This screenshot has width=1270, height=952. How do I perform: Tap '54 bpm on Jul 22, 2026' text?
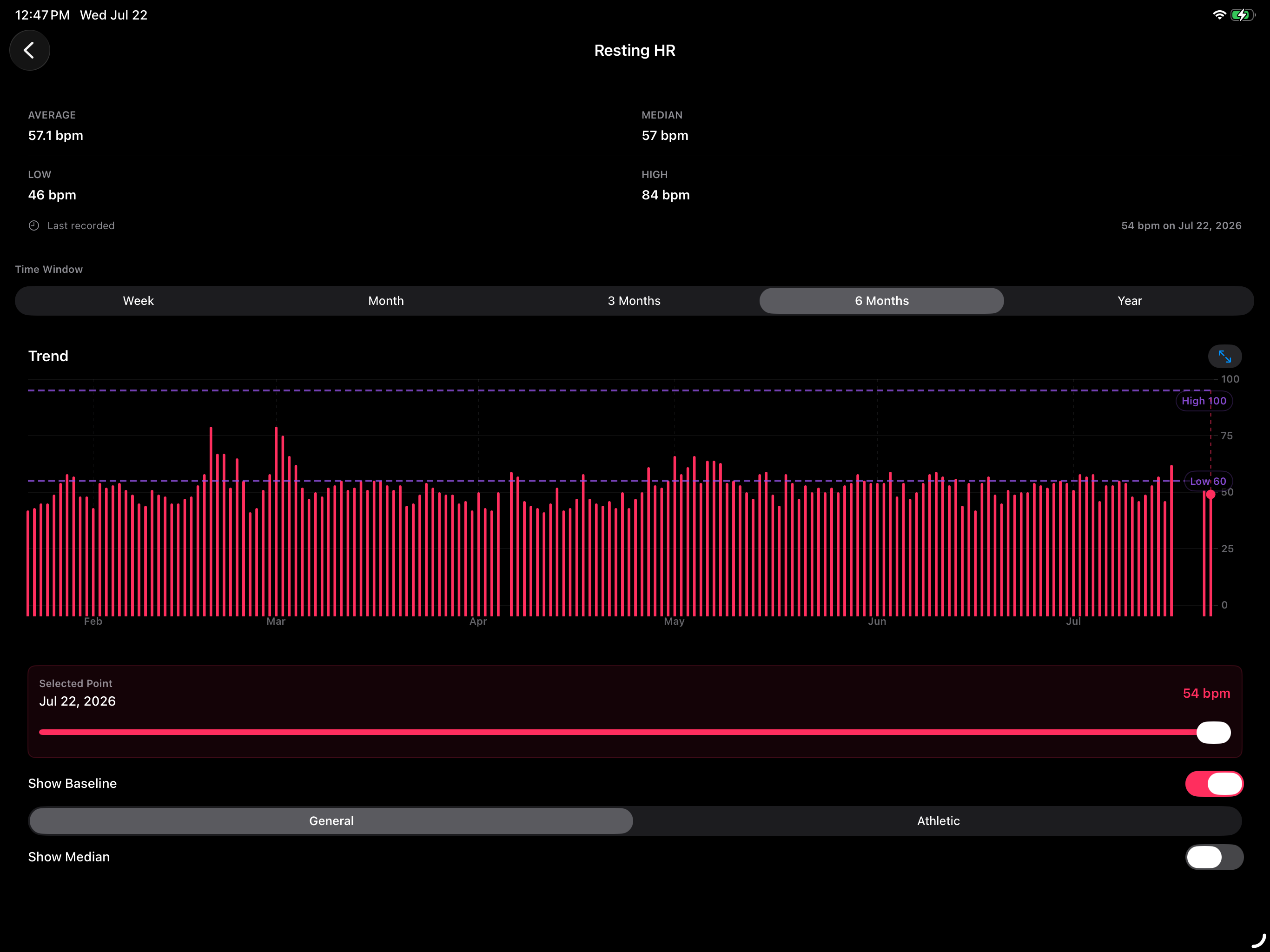pyautogui.click(x=1181, y=225)
